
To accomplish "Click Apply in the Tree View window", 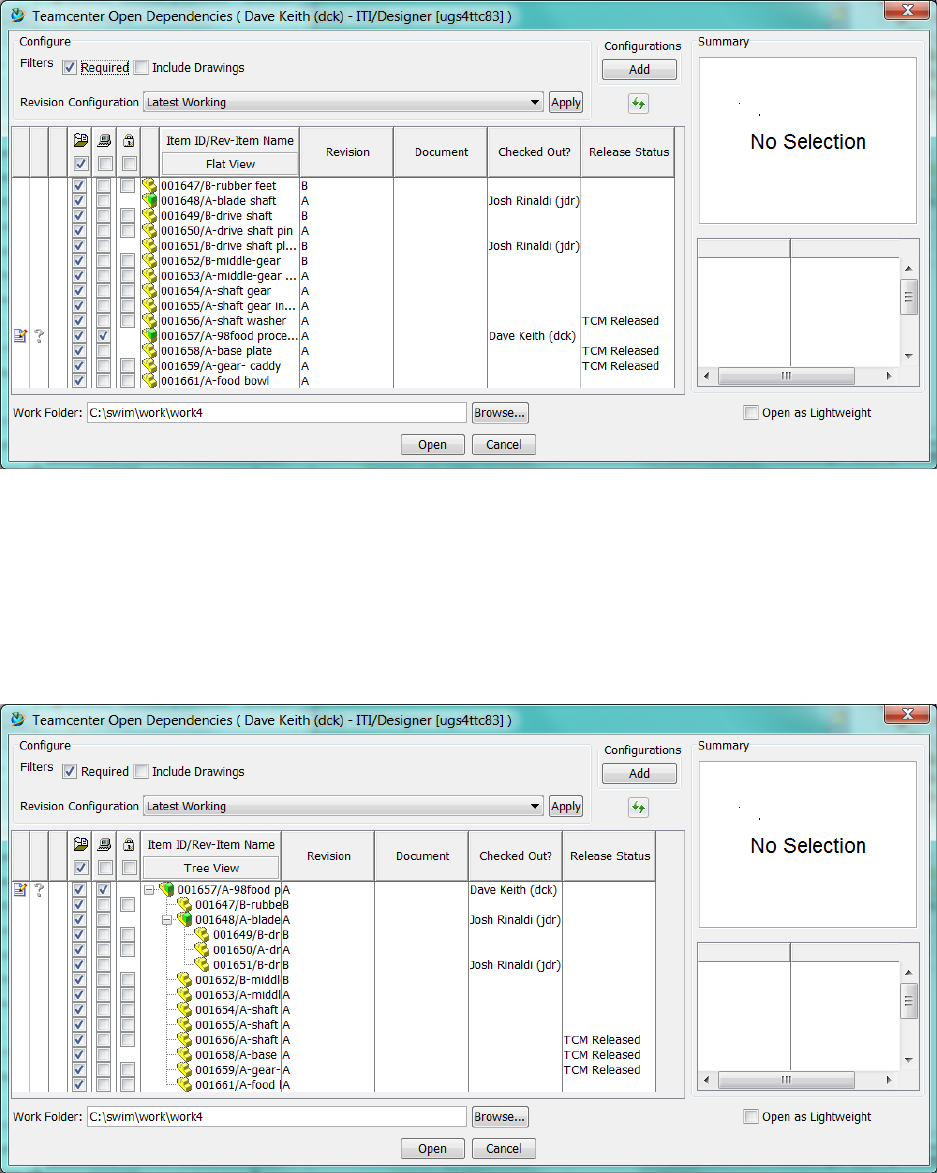I will pyautogui.click(x=565, y=806).
